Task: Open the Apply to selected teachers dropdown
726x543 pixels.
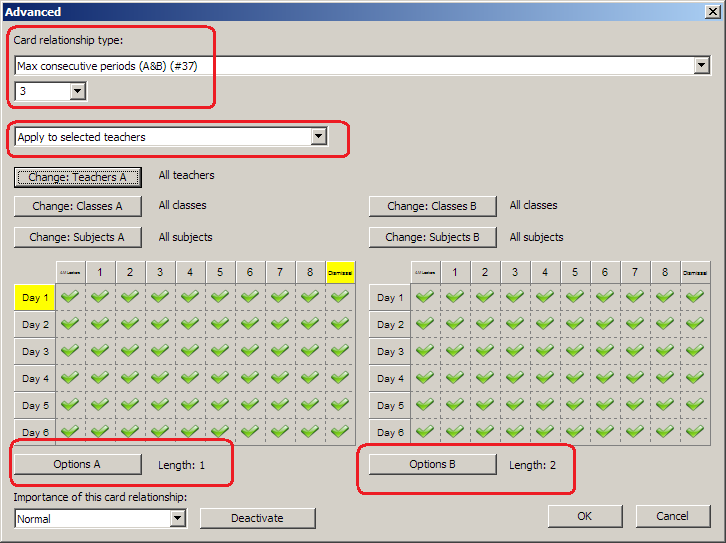Action: pos(318,137)
